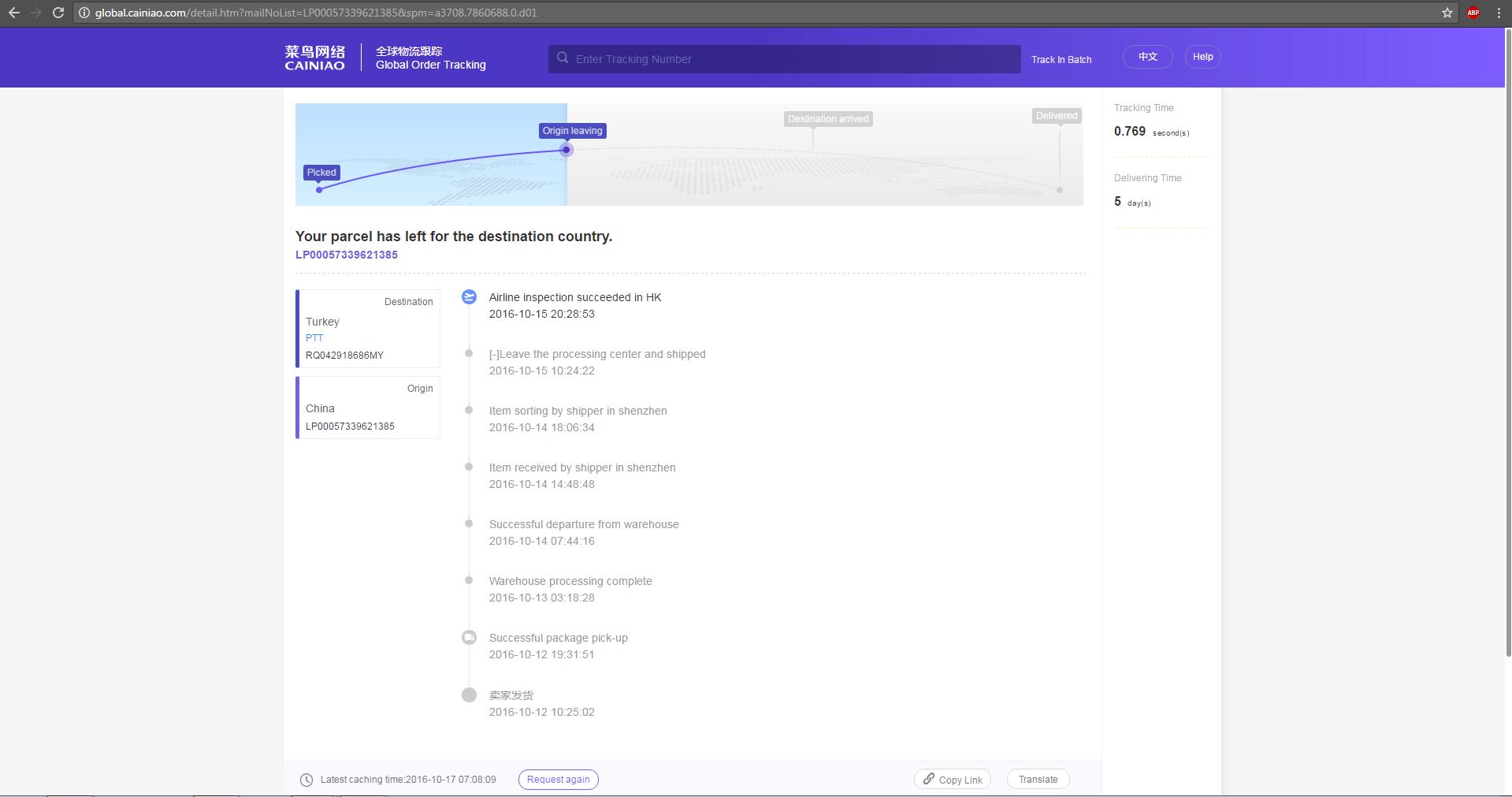Switch language to 中文
The height and width of the screenshot is (797, 1512).
[x=1147, y=57]
